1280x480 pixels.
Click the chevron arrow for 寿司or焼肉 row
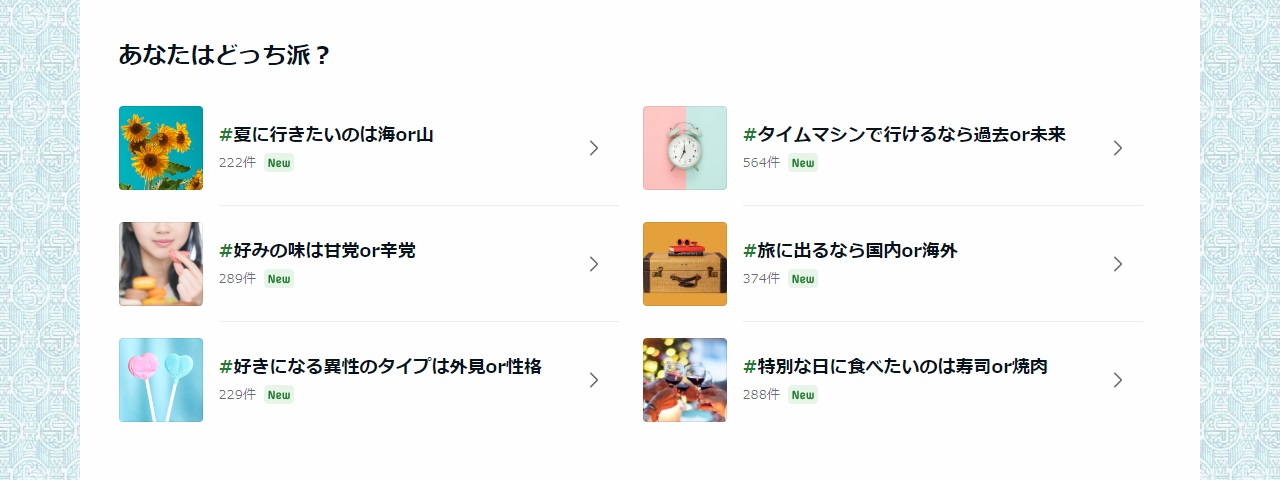pyautogui.click(x=1118, y=380)
